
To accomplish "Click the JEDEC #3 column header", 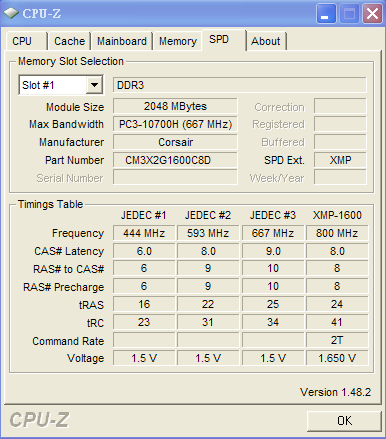I will [273, 215].
